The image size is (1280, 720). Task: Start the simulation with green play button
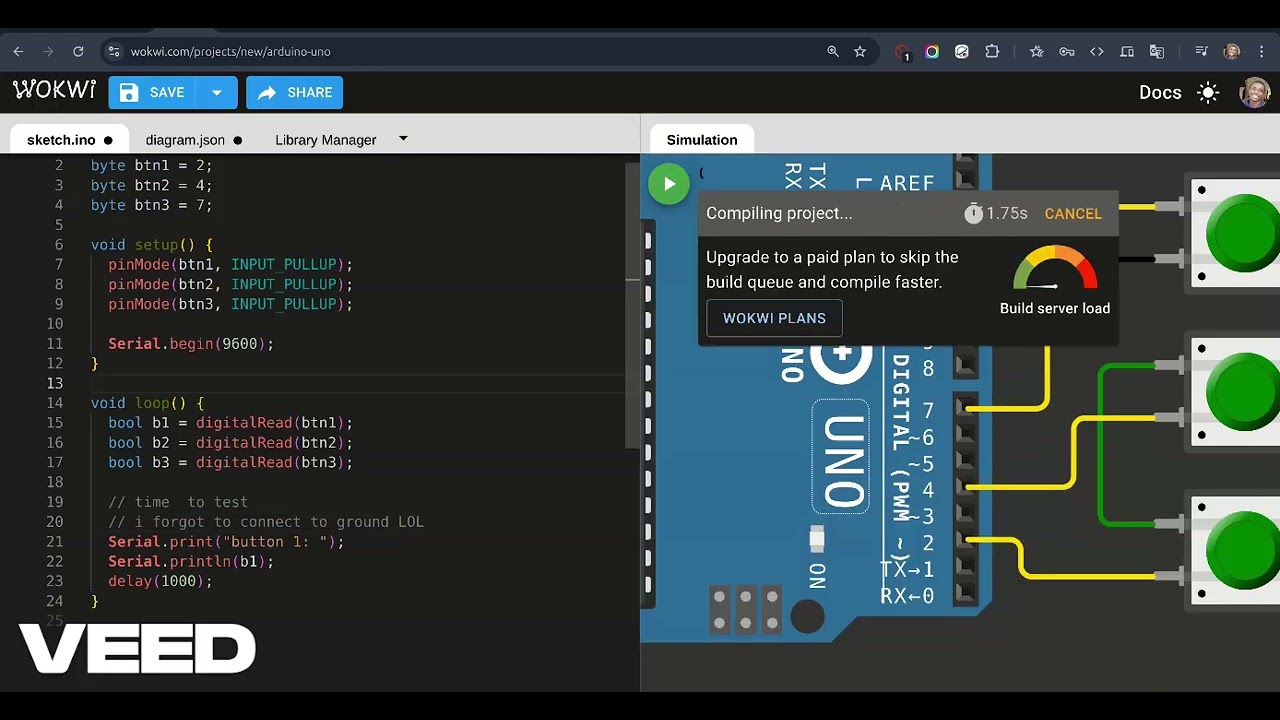tap(669, 184)
